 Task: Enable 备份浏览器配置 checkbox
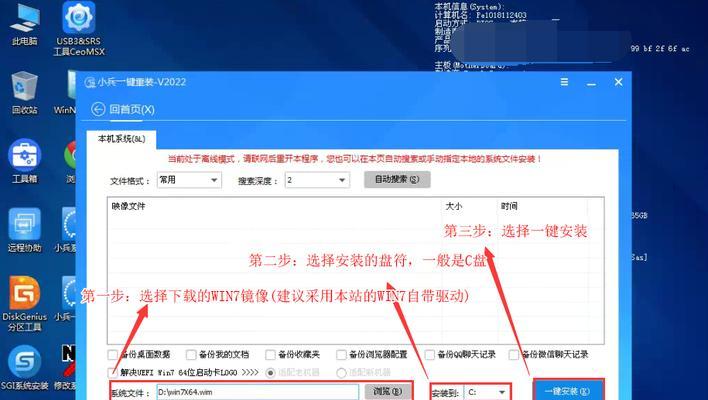(x=341, y=354)
